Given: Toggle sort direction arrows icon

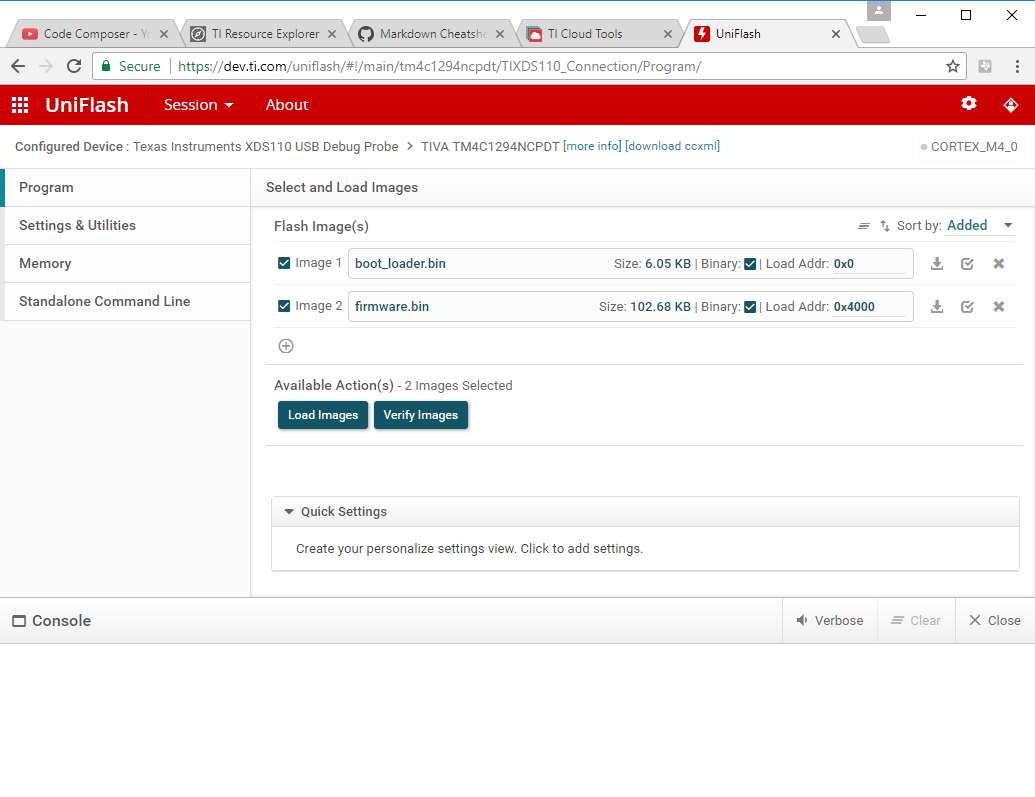Looking at the screenshot, I should pos(885,226).
